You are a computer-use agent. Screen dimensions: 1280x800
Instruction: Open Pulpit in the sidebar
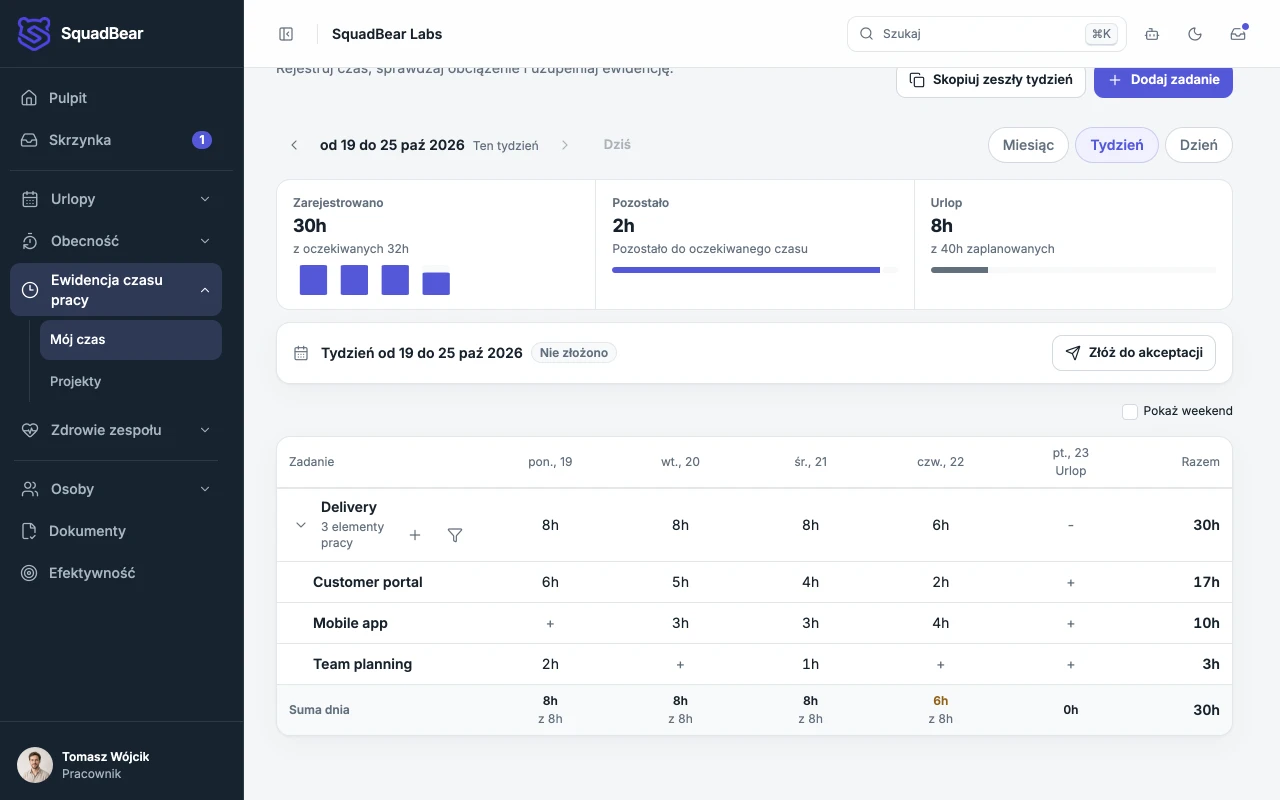[x=116, y=98]
